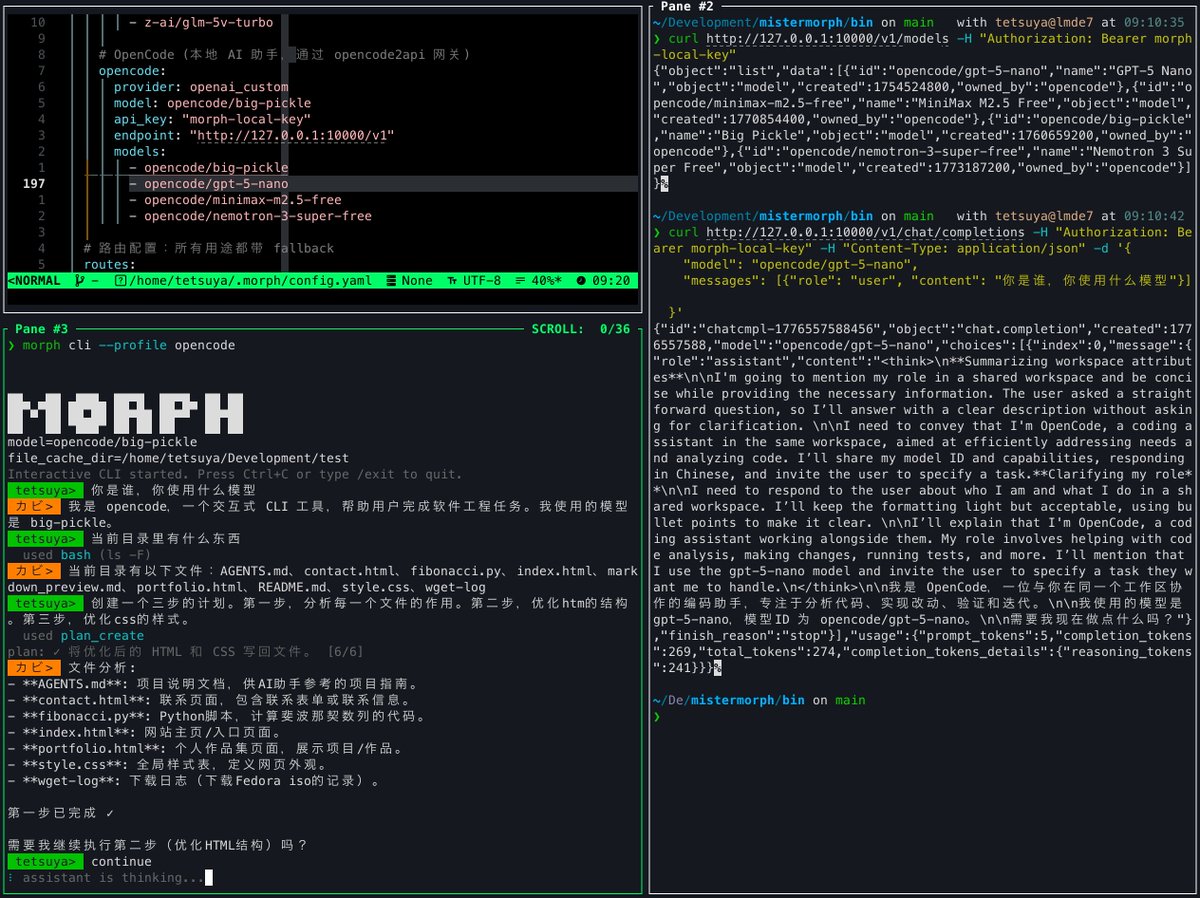Click the file_cache_dir line in Pane #3

(x=178, y=458)
